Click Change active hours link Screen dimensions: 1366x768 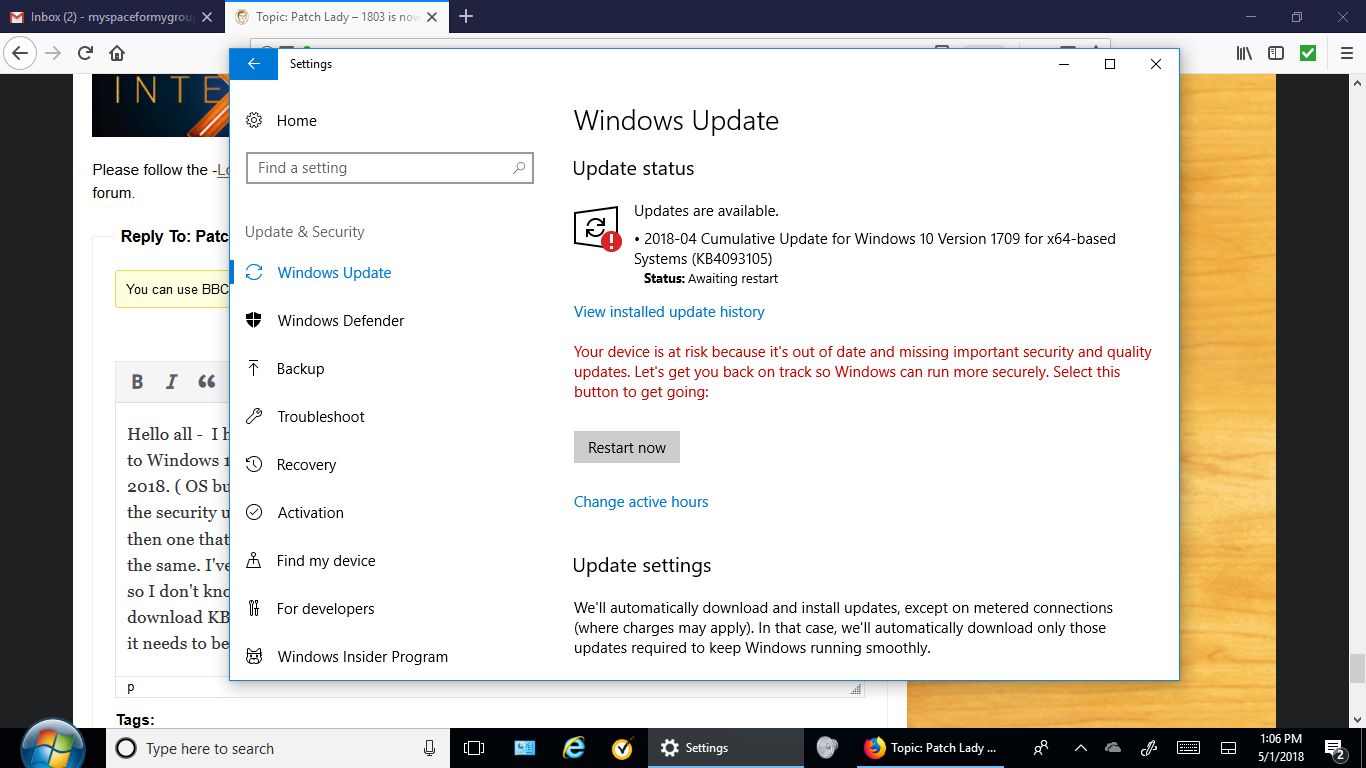[x=641, y=502]
